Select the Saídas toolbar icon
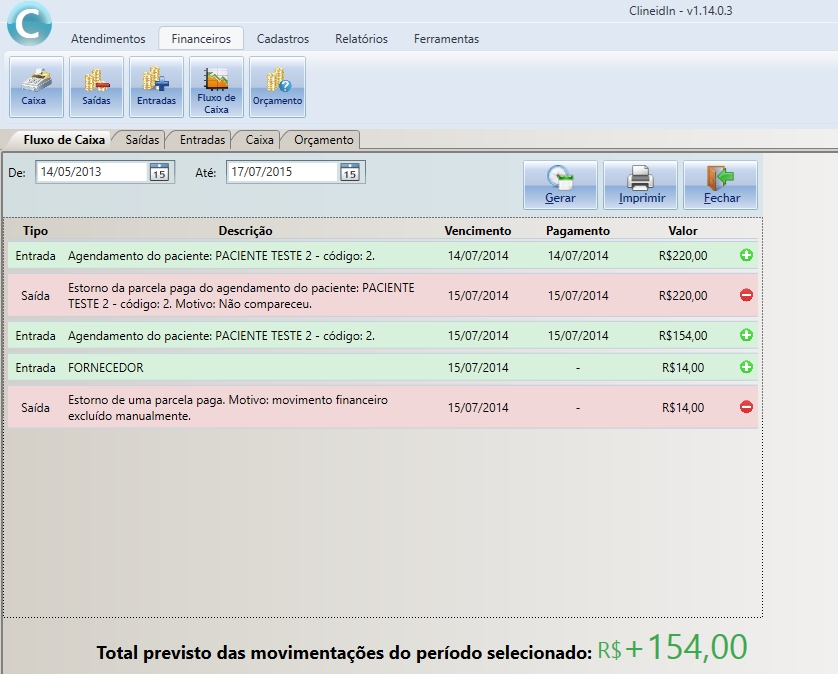The image size is (838, 674). tap(96, 87)
